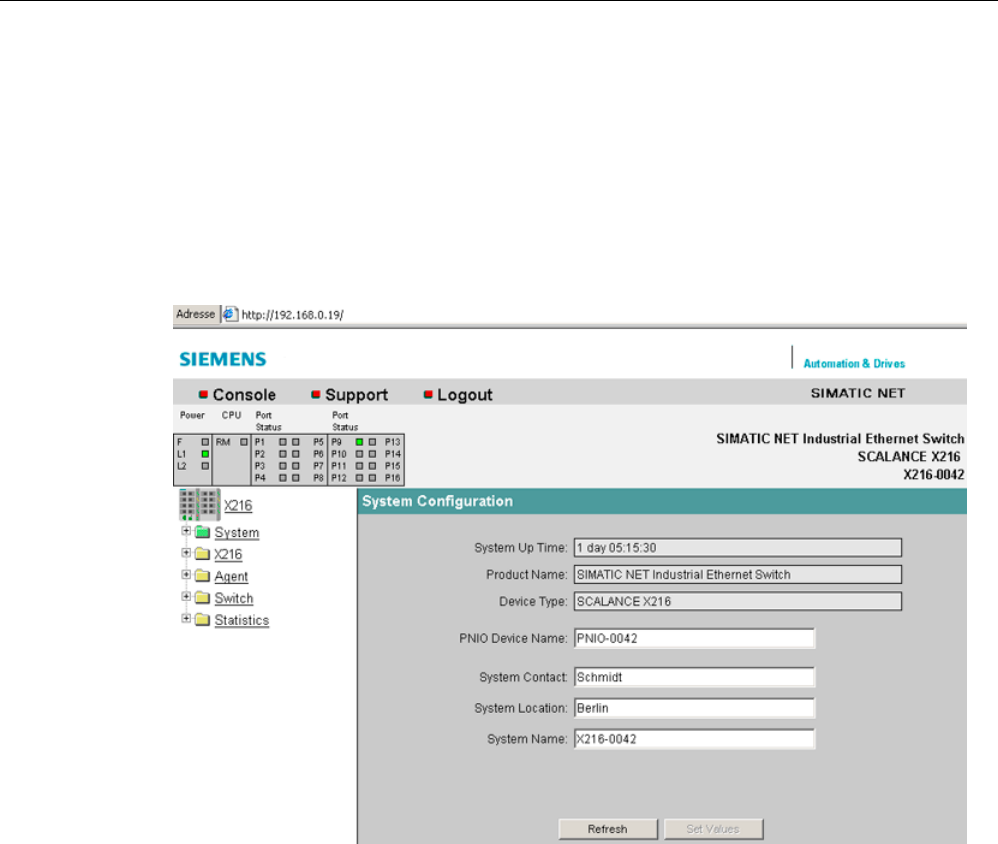Viewport: 998px width, 844px height.
Task: Click Logout in the top menu
Action: coord(465,395)
